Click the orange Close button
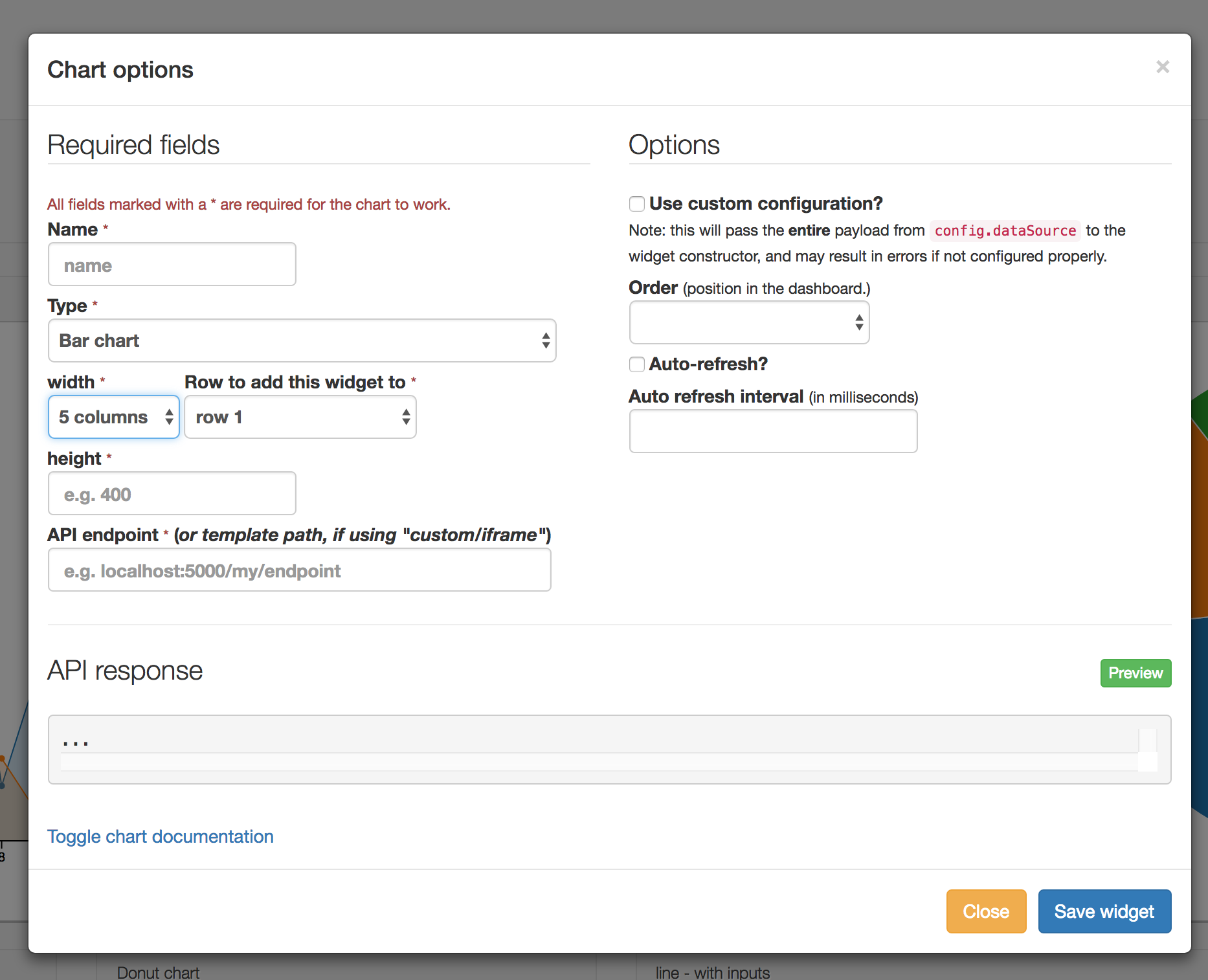The width and height of the screenshot is (1208, 980). (x=986, y=911)
